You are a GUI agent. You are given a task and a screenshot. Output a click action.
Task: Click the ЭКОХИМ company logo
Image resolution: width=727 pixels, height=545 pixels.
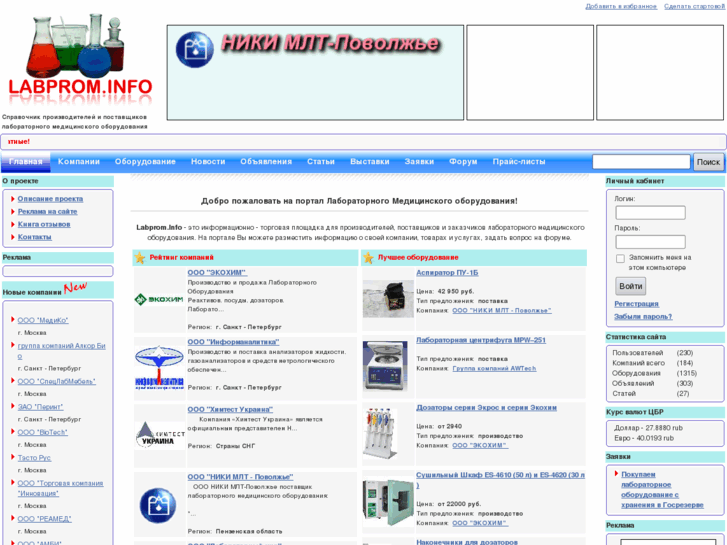point(159,299)
